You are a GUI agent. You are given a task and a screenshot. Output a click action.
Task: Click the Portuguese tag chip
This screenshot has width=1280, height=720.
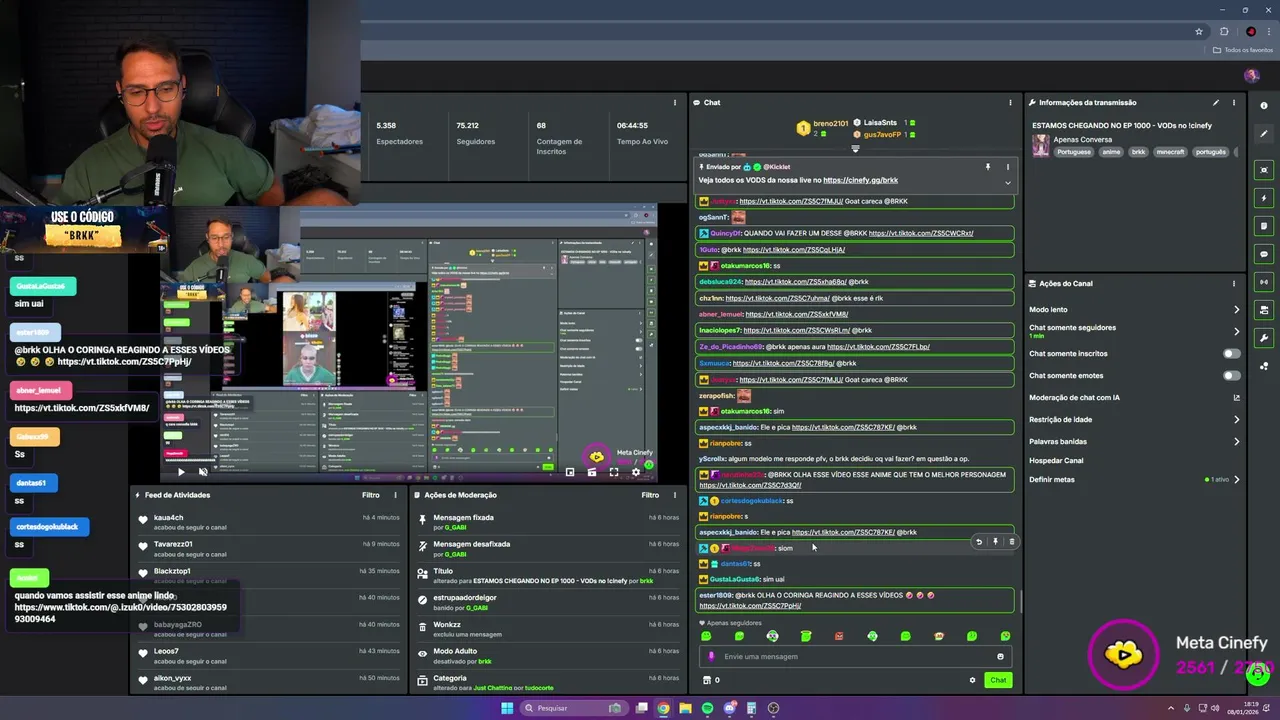tap(1074, 152)
